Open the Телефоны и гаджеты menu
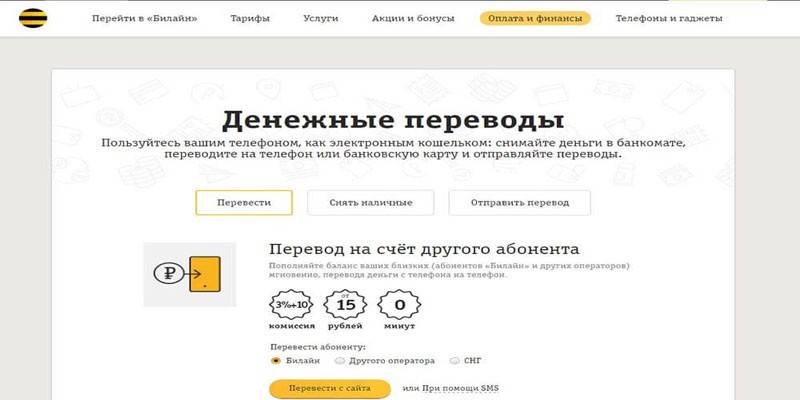800x400 pixels. [668, 19]
